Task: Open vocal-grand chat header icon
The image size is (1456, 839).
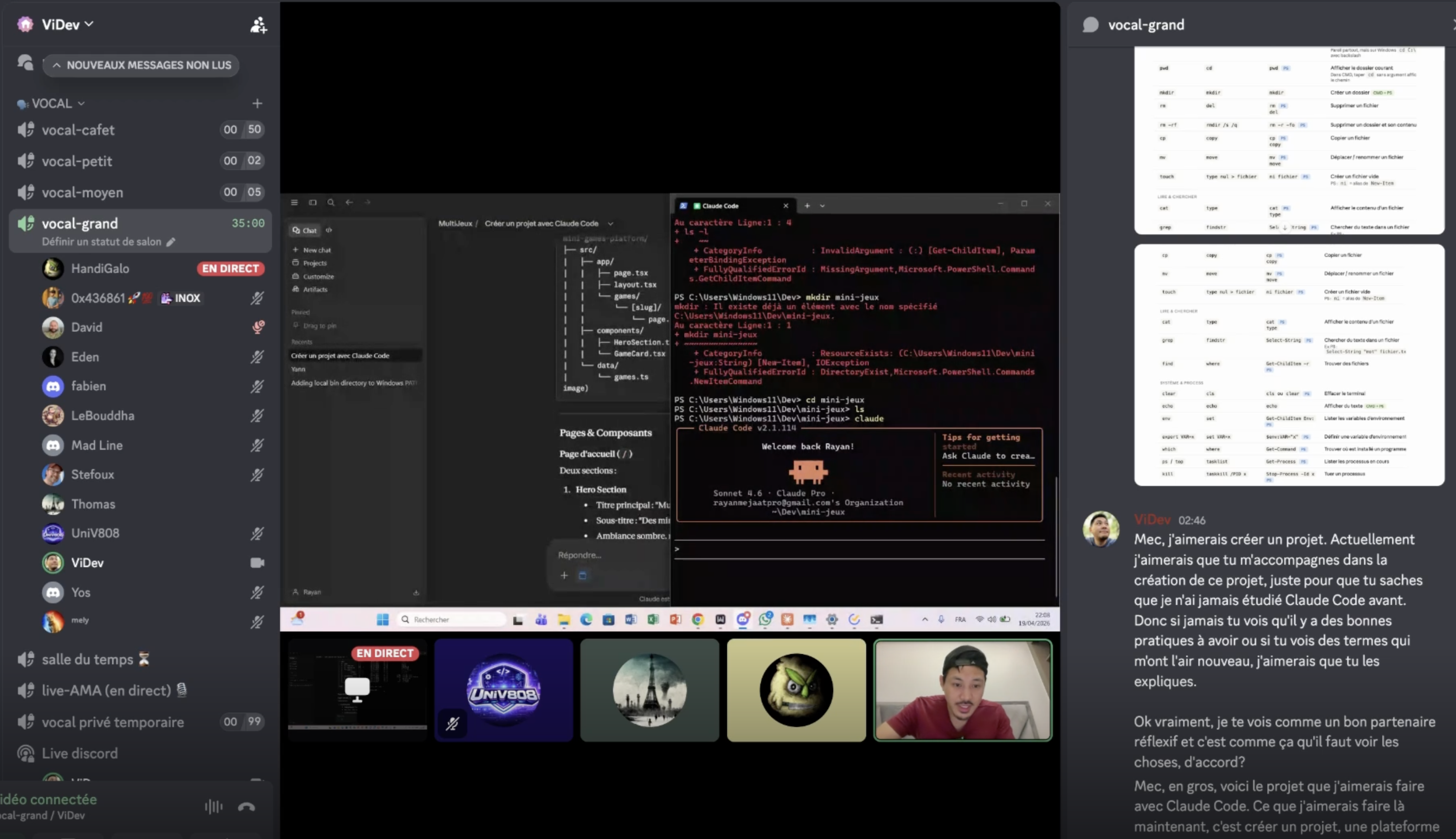Action: point(1090,25)
